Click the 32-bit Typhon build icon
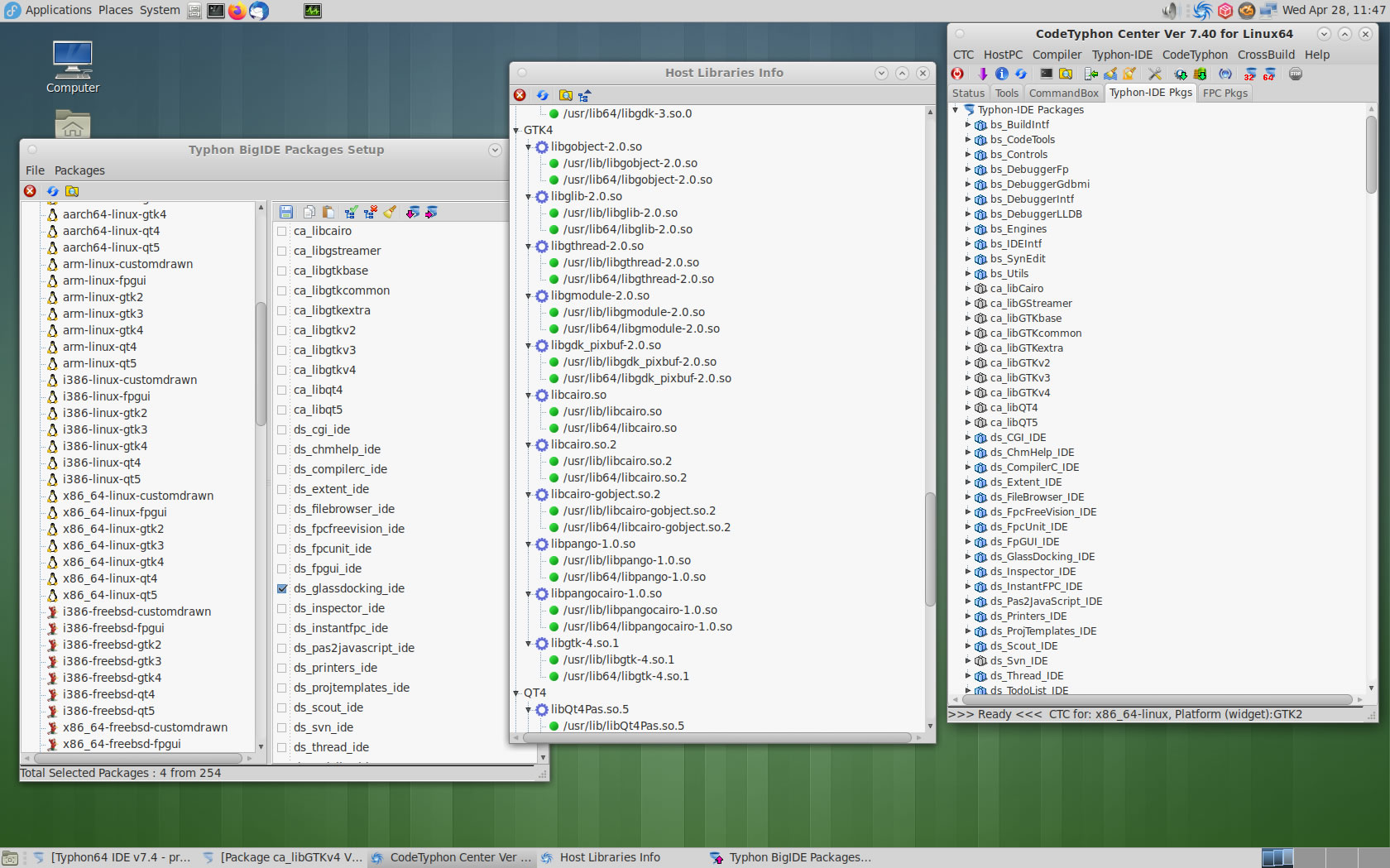 pyautogui.click(x=1249, y=74)
